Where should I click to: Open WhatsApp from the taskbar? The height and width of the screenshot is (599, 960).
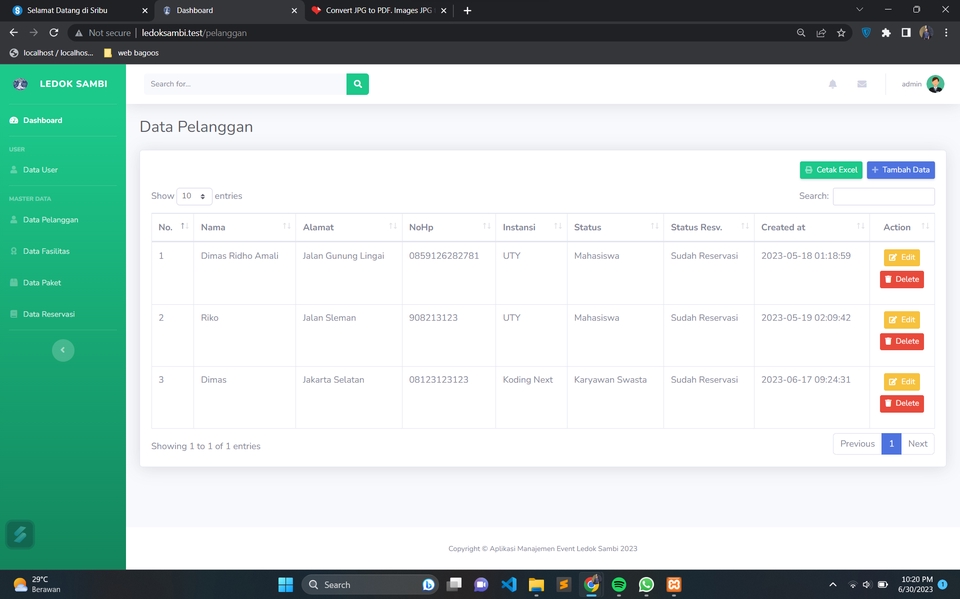(x=646, y=584)
